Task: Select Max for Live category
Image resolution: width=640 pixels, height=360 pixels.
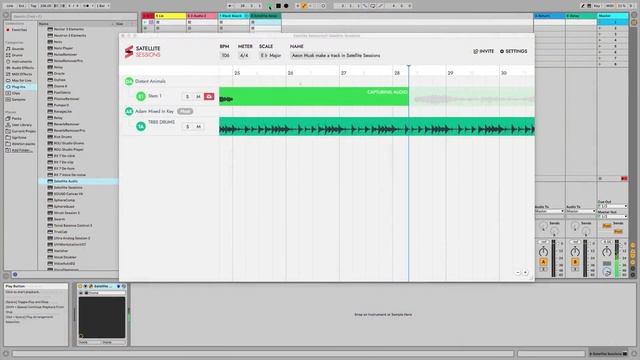Action: click(x=21, y=80)
